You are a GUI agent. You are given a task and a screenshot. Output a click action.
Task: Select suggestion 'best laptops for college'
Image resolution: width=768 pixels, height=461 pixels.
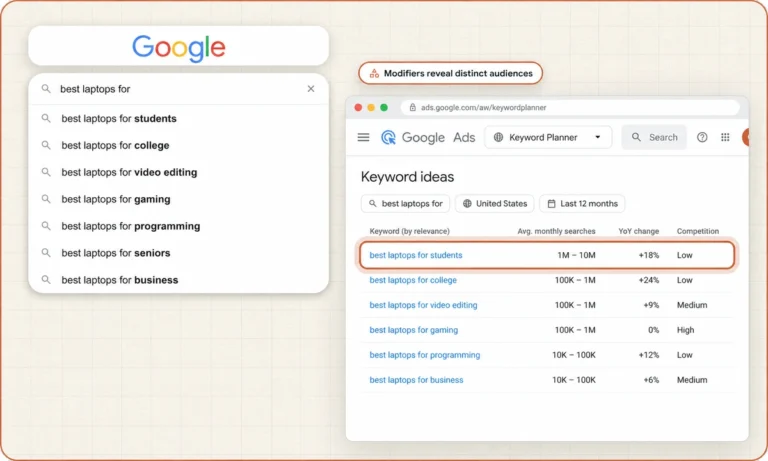coord(179,146)
